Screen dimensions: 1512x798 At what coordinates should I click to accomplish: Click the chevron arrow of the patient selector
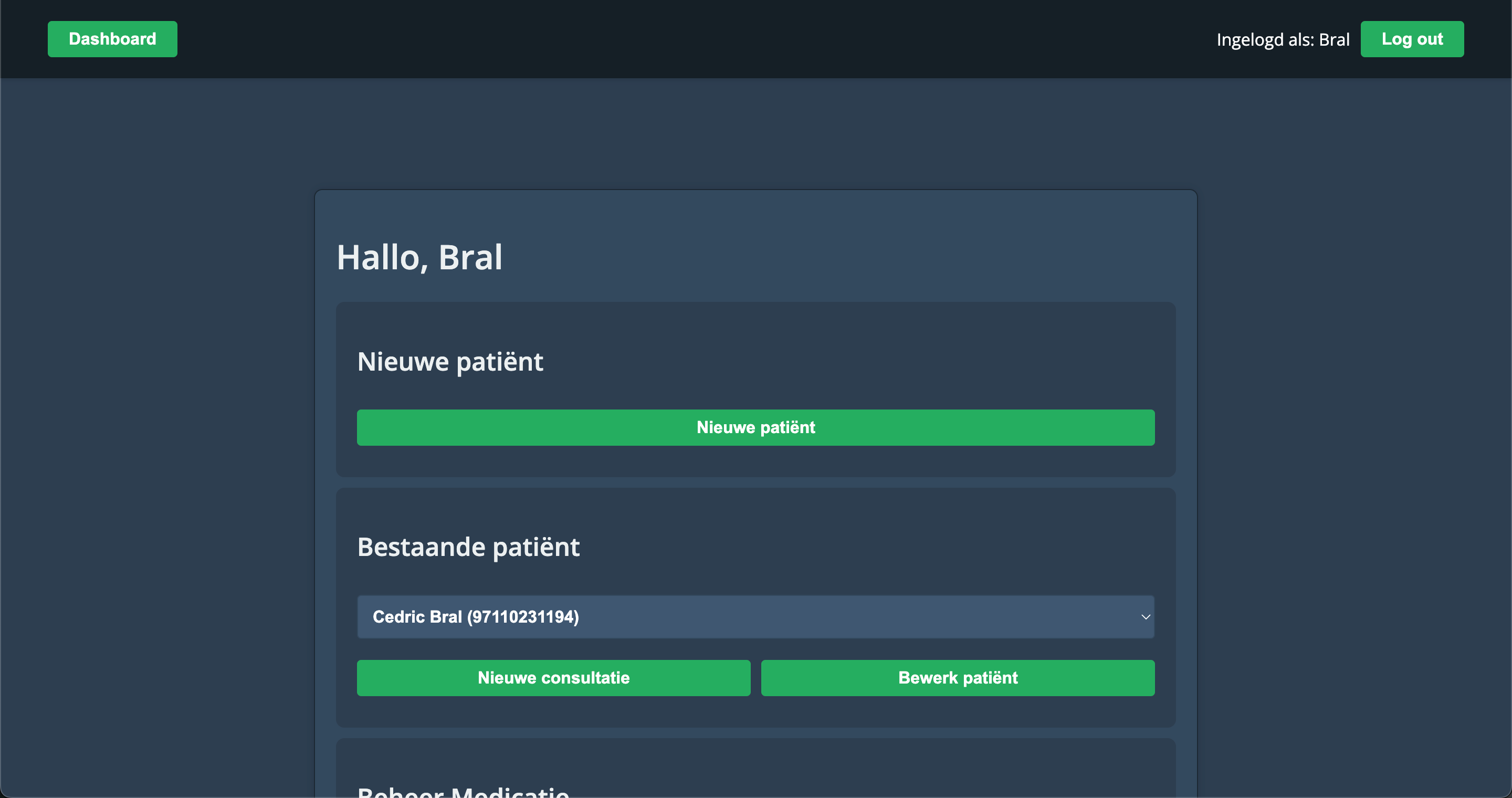[1145, 617]
